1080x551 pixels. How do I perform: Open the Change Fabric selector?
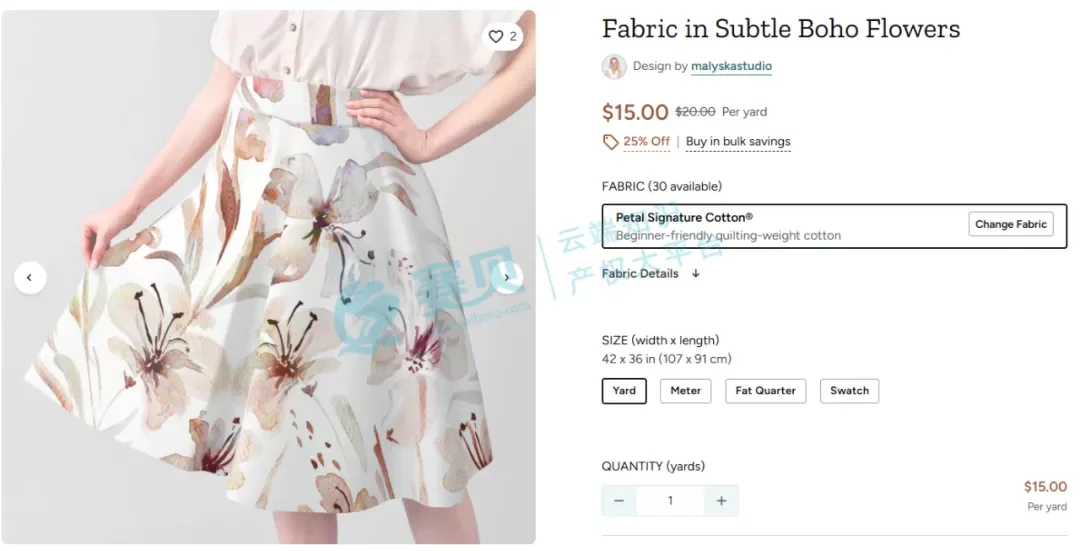tap(1010, 225)
